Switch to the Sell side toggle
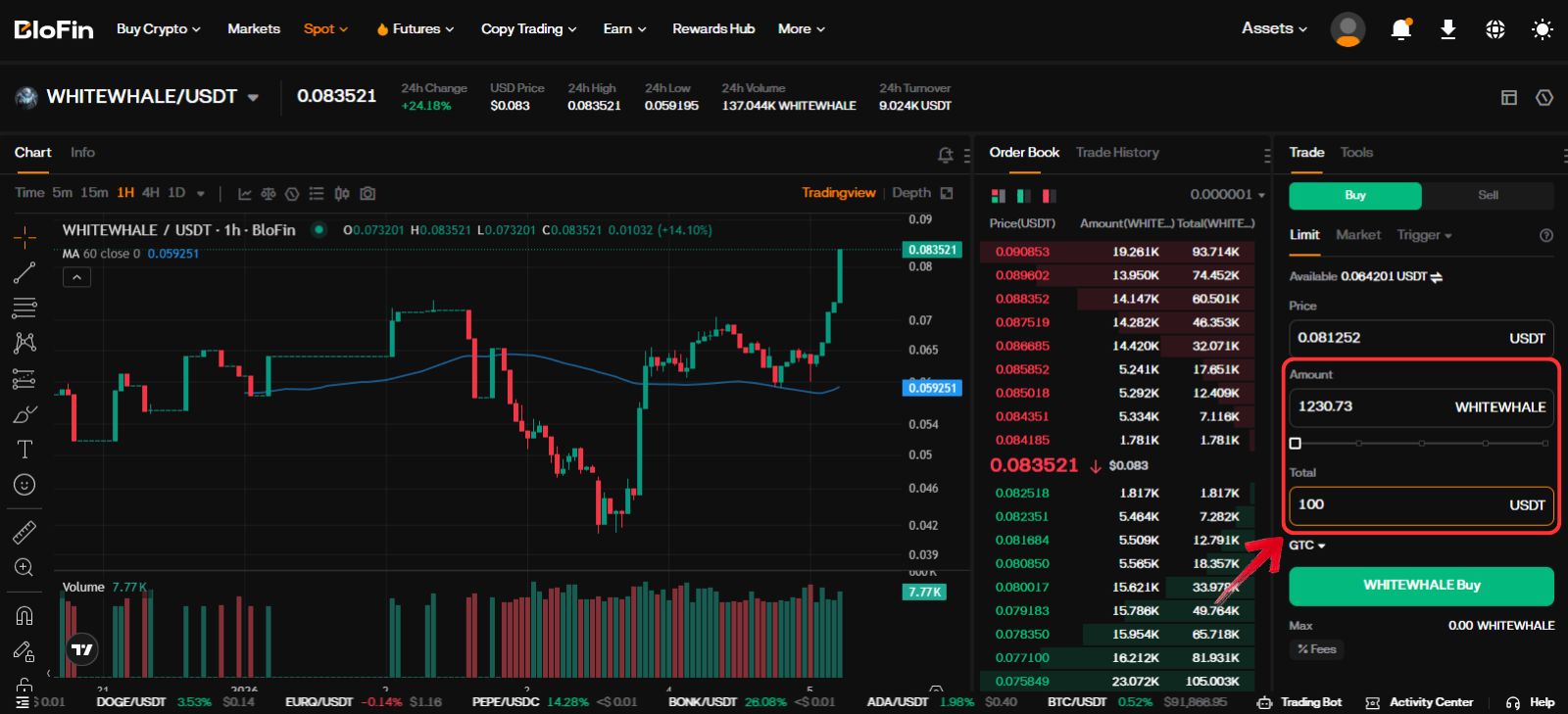1568x714 pixels. pyautogui.click(x=1487, y=195)
